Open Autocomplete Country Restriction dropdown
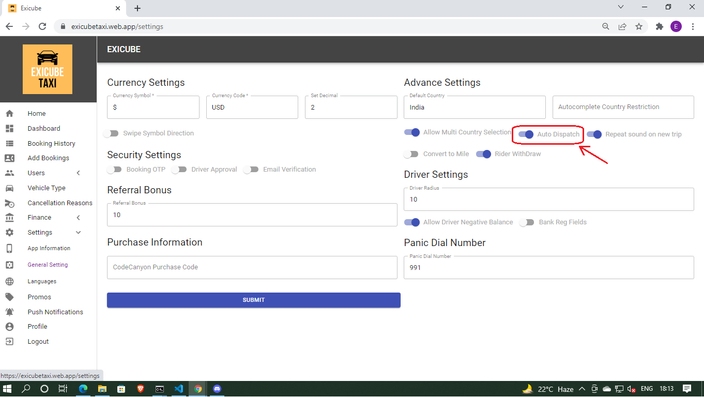Viewport: 704px width, 397px height. pyautogui.click(x=623, y=107)
